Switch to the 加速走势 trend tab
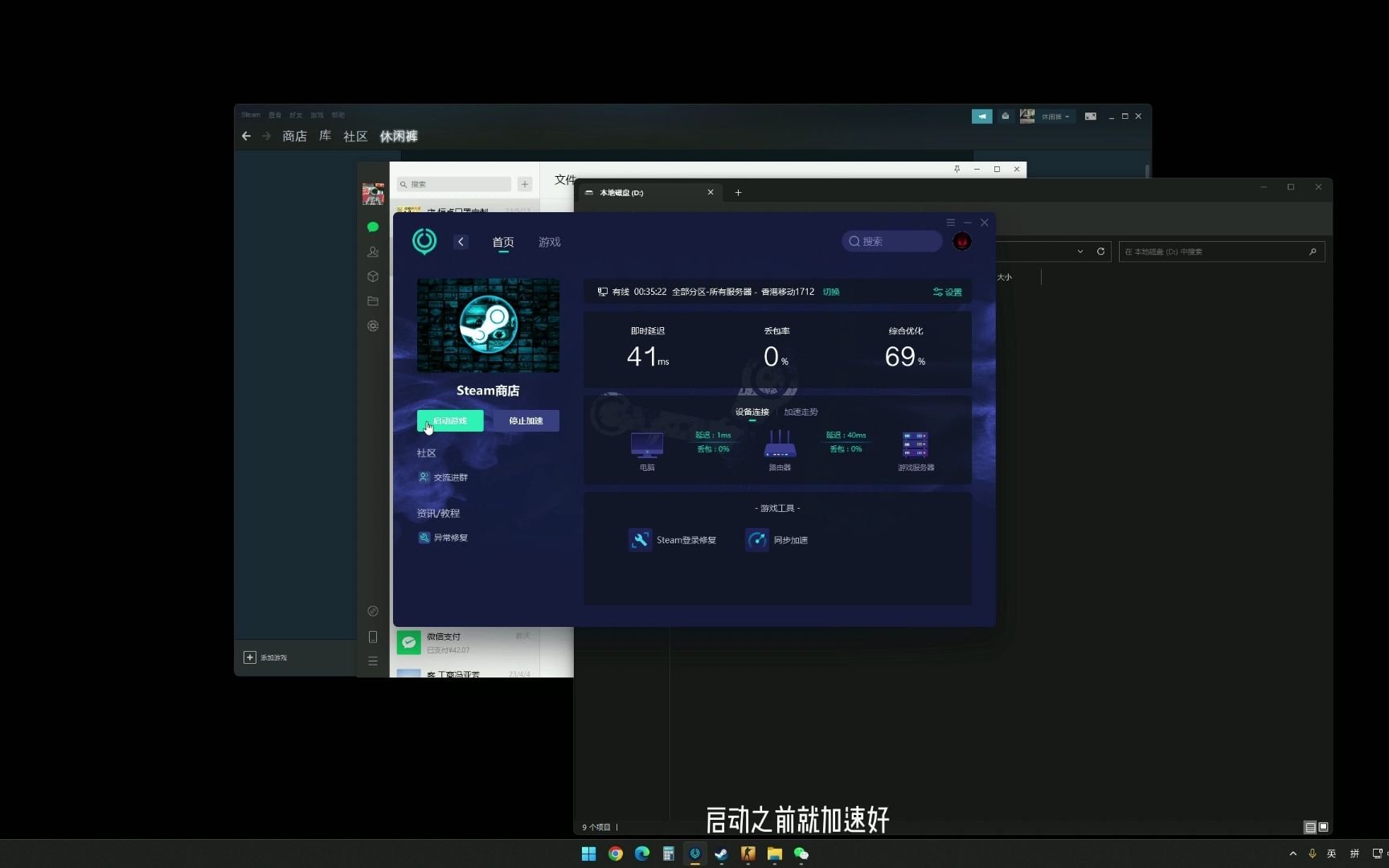Viewport: 1389px width, 868px height. coord(801,411)
